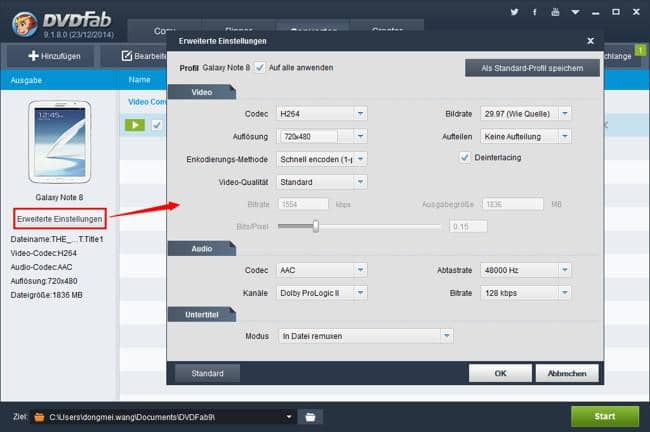Click the Bits/Pixel 0.15 value field
This screenshot has width=650, height=432.
coord(468,226)
